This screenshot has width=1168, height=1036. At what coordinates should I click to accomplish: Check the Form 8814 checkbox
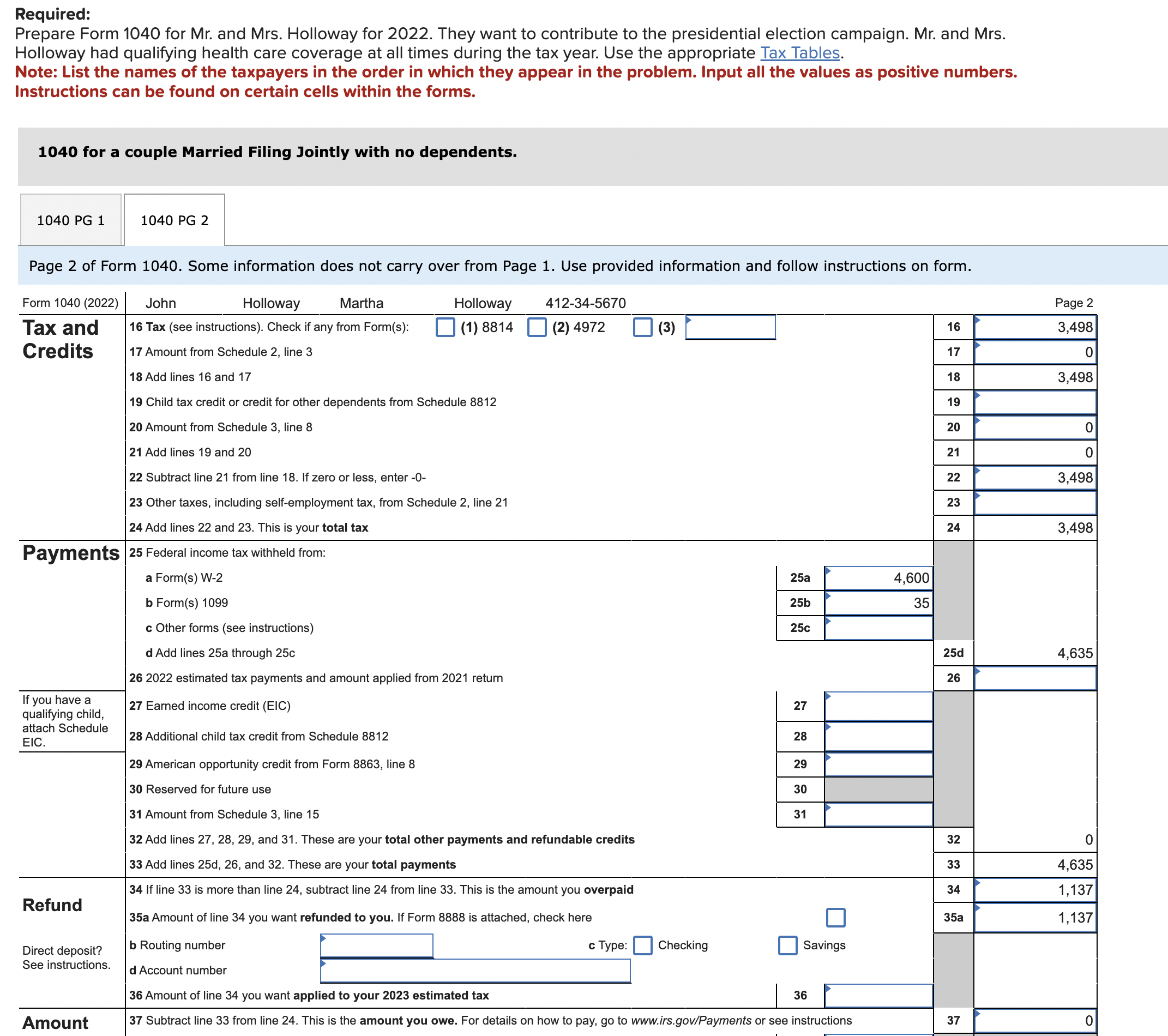(445, 327)
